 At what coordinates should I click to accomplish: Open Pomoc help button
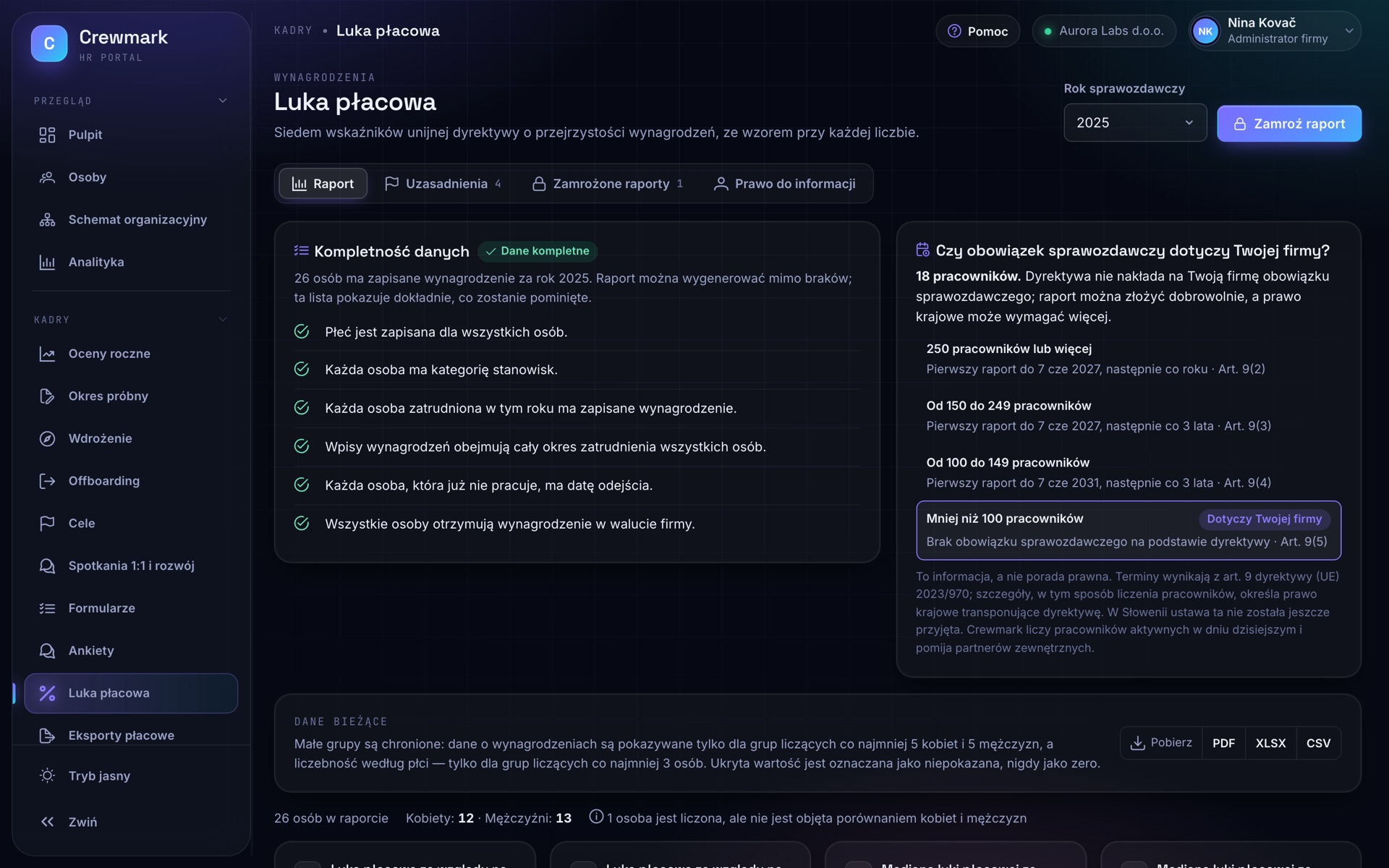[x=978, y=31]
